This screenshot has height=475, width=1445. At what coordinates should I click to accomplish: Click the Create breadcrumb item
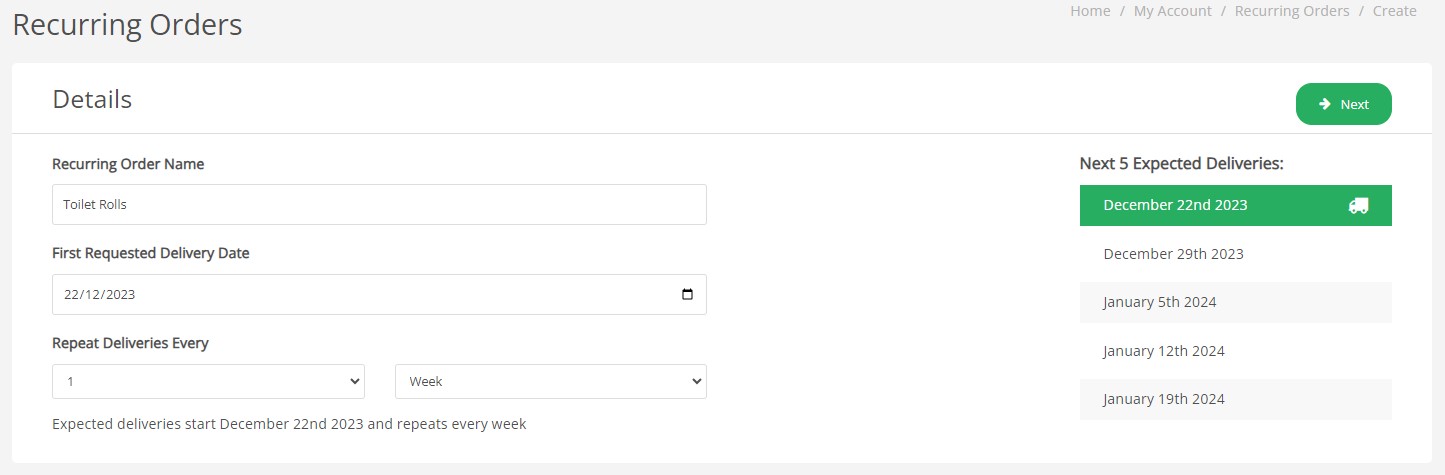click(1394, 11)
